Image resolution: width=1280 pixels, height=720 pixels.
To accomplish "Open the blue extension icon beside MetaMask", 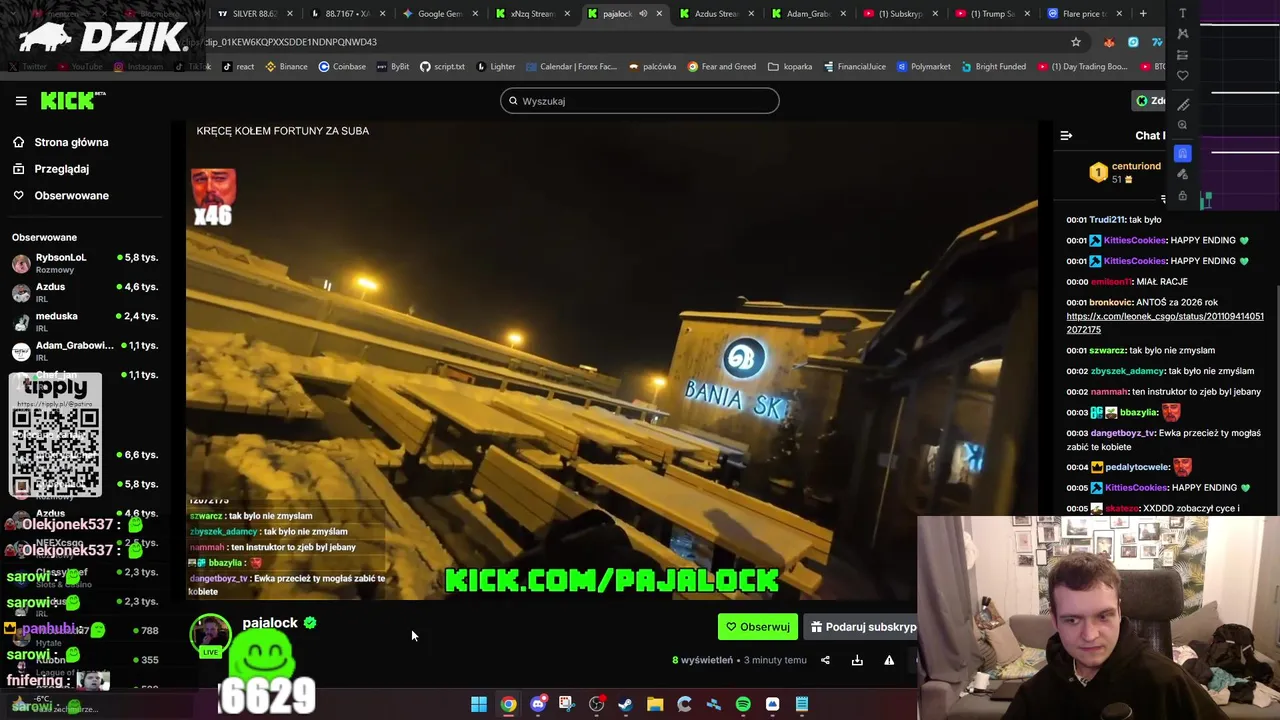I will click(1133, 42).
